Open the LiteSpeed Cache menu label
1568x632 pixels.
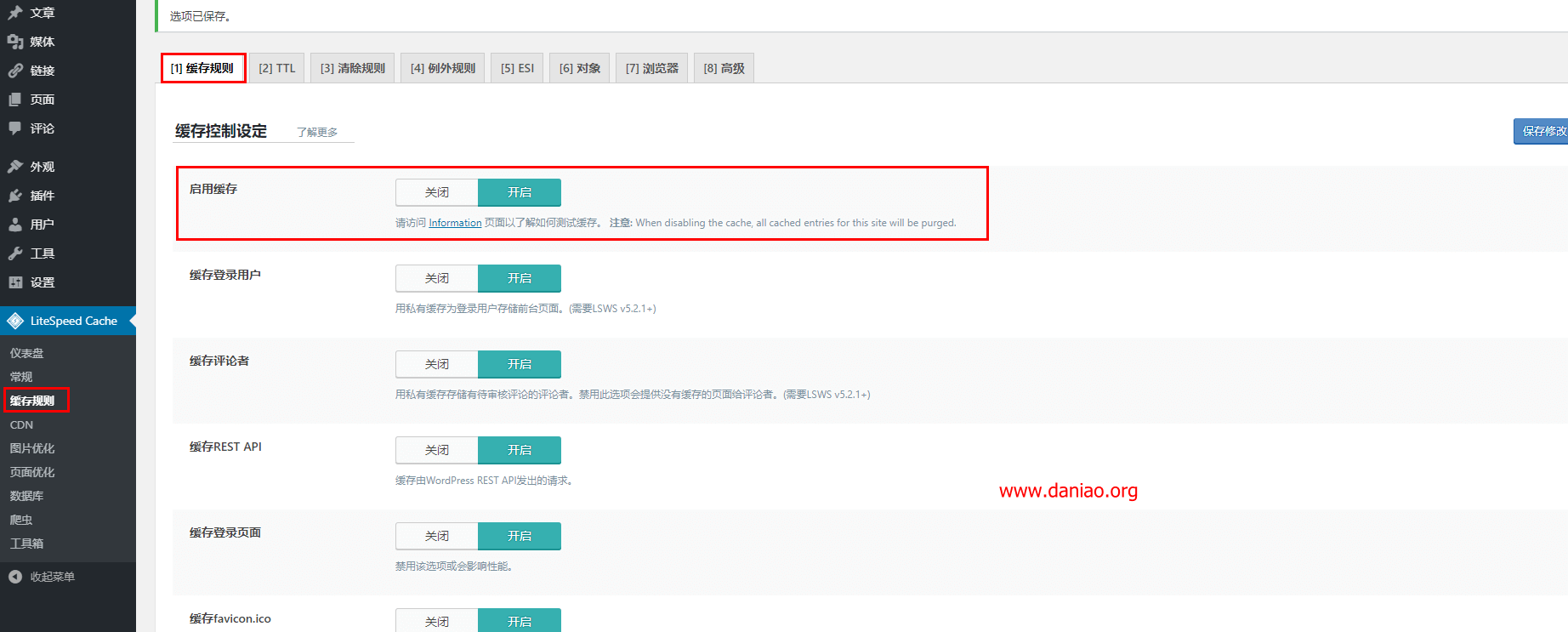[x=74, y=321]
